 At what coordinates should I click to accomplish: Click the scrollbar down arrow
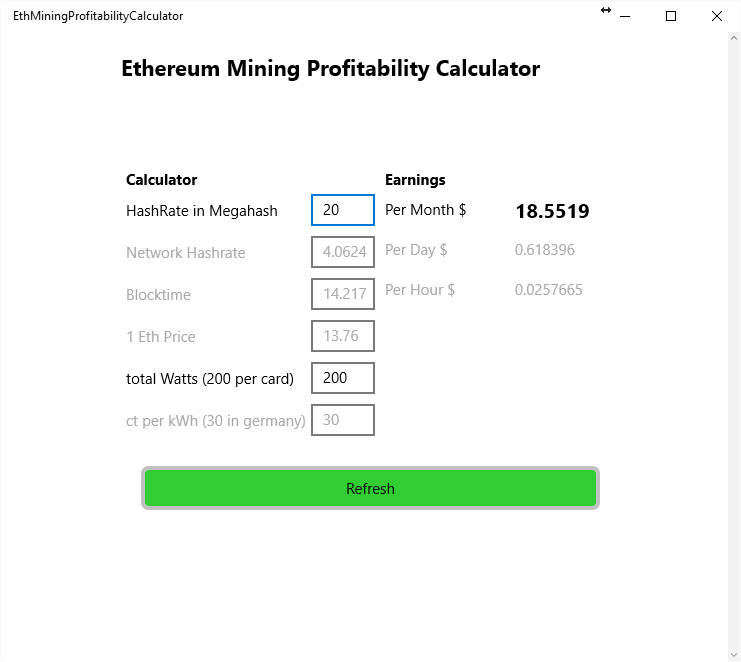click(x=734, y=655)
